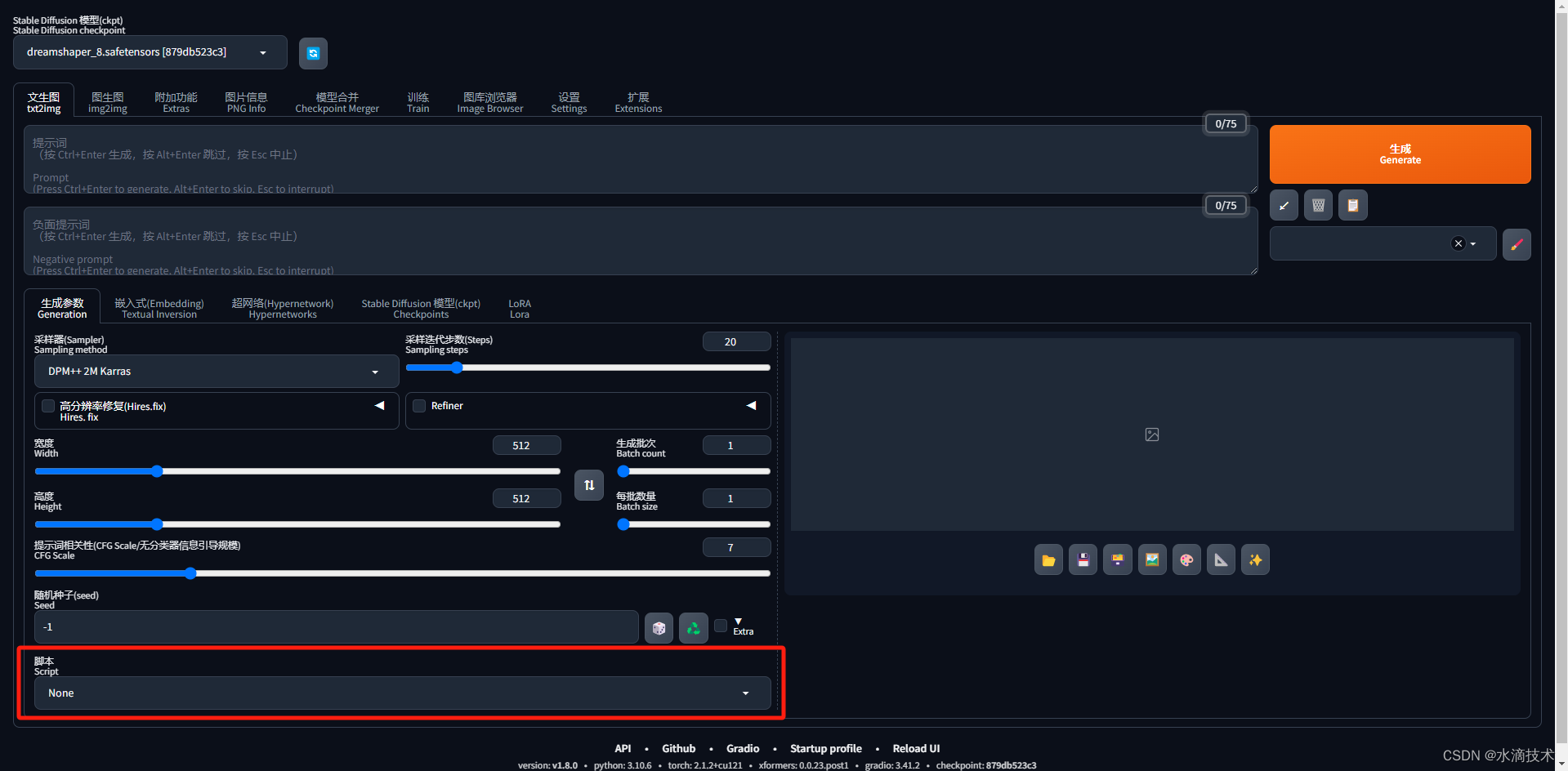Click the Height slider track
Image resolution: width=1568 pixels, height=771 pixels.
pos(297,524)
